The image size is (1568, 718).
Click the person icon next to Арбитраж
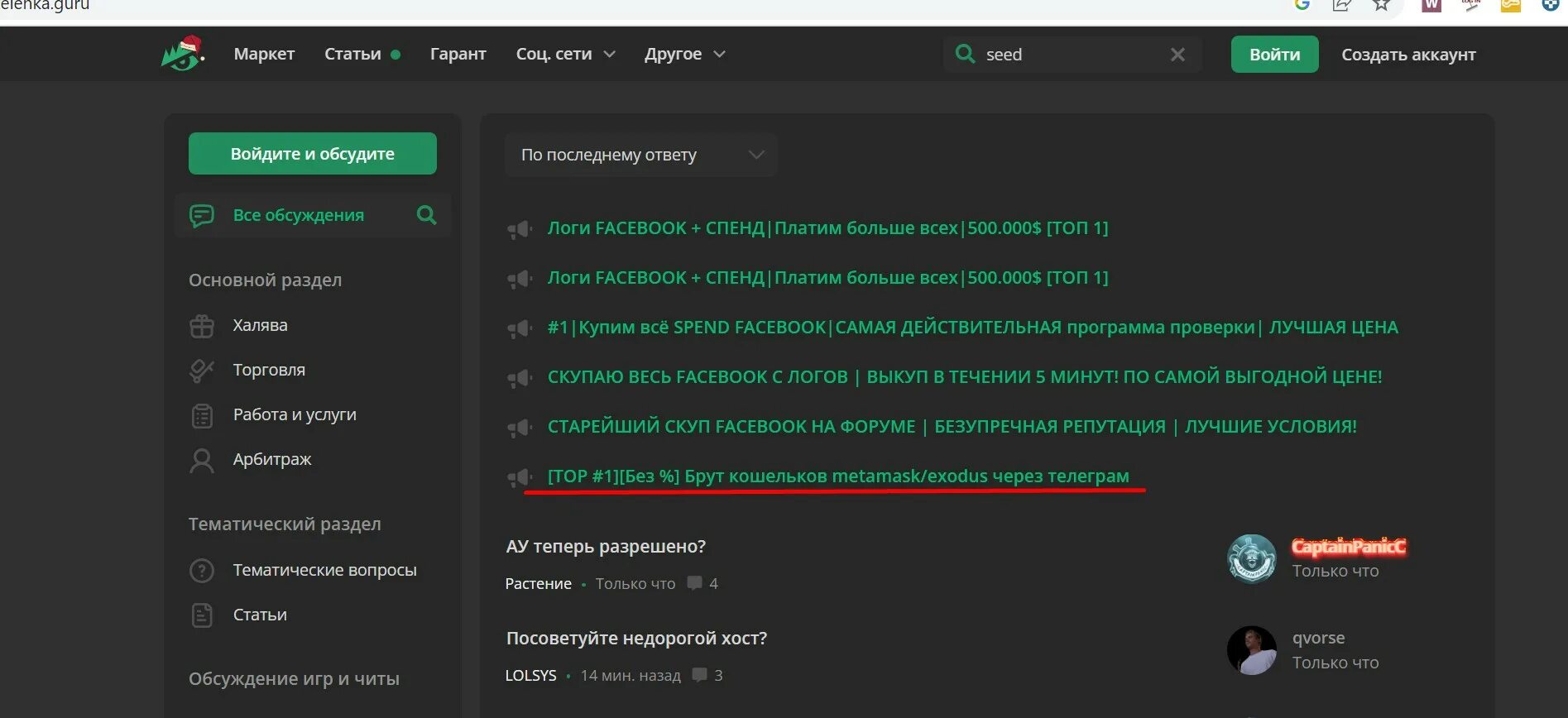tap(202, 460)
